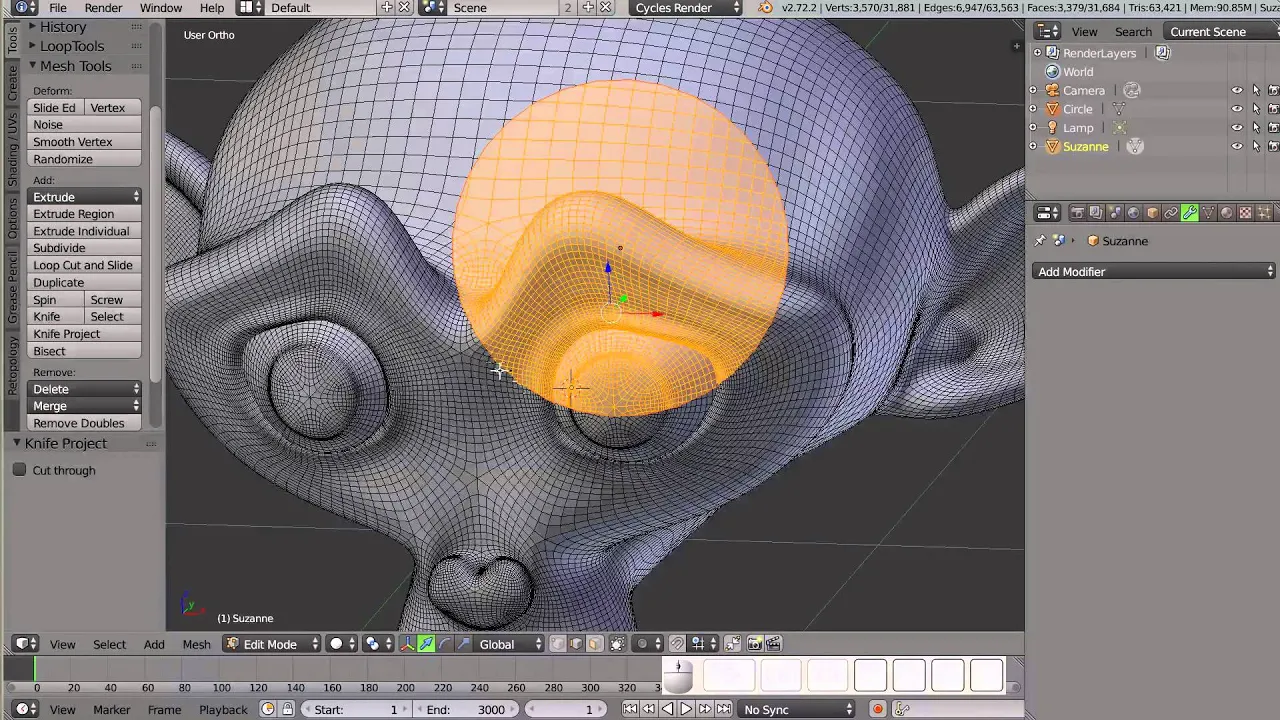Screen dimensions: 1280x720
Task: Hide the Camera with its eye icon
Action: [x=1237, y=90]
